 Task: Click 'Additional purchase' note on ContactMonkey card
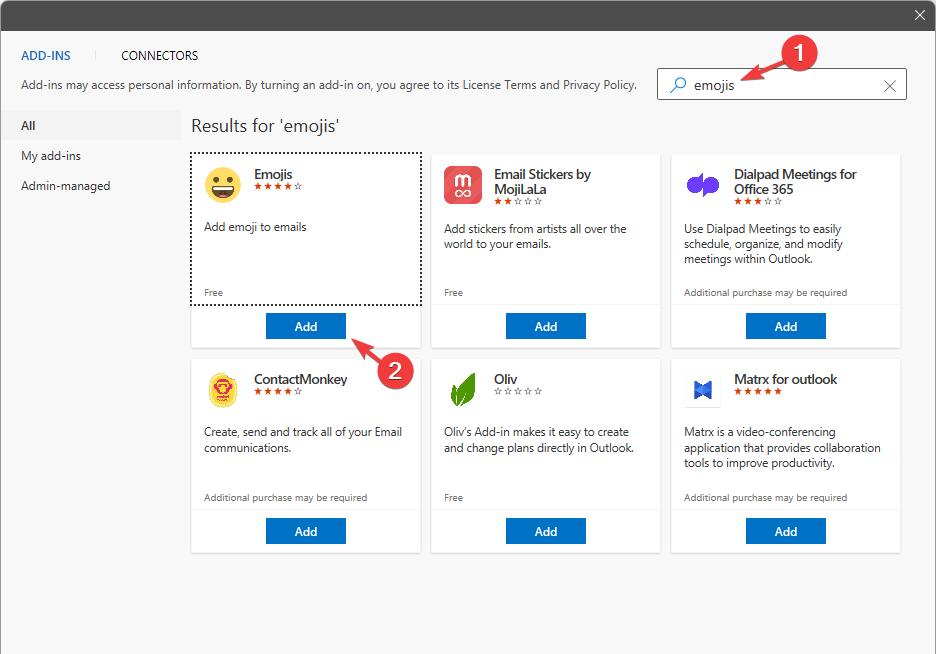click(285, 498)
